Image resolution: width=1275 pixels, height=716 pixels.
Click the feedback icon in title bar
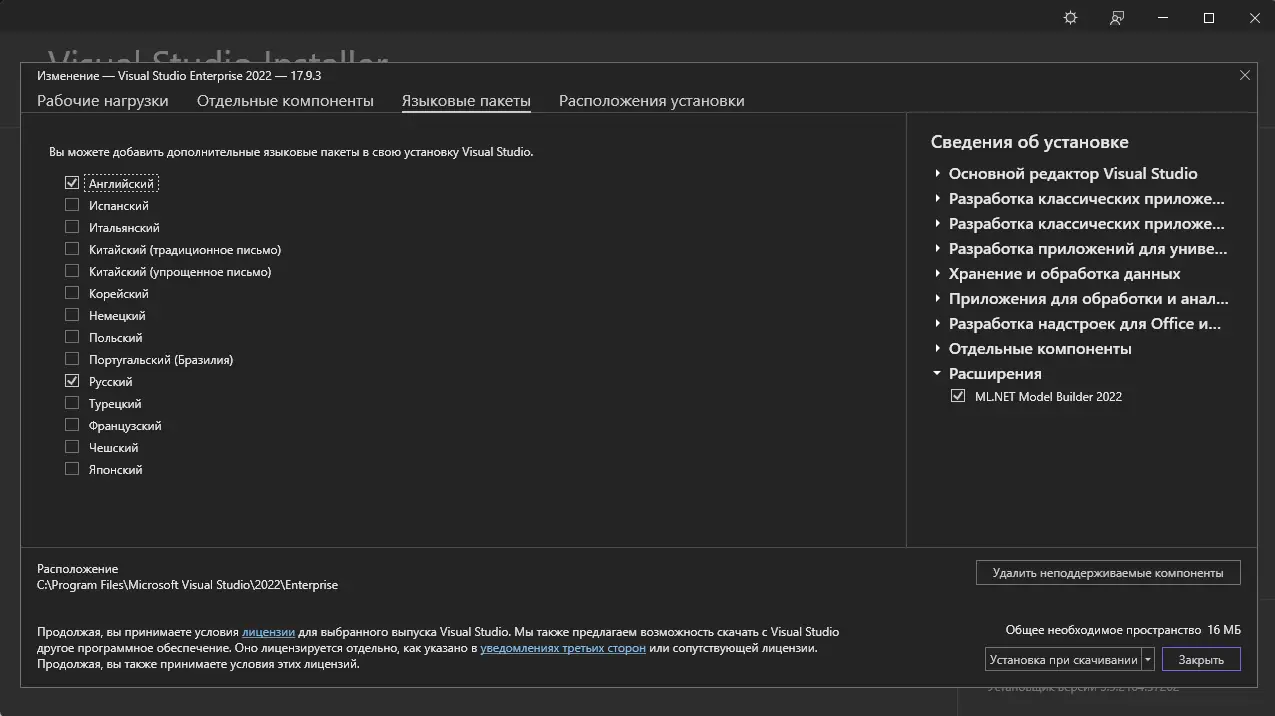pos(1117,18)
